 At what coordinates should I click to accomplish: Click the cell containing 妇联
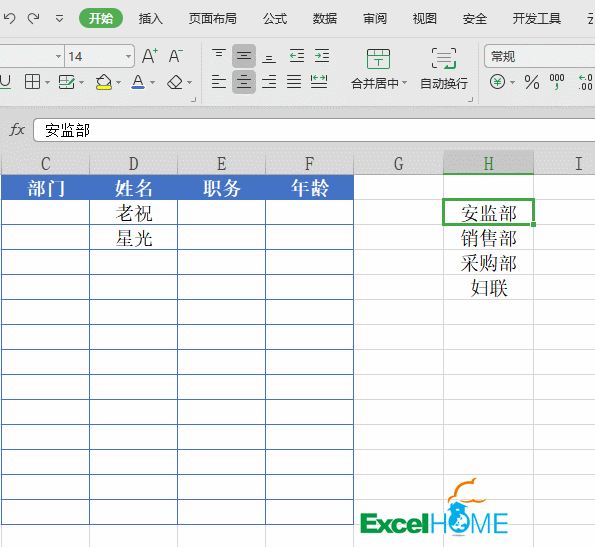(x=488, y=288)
